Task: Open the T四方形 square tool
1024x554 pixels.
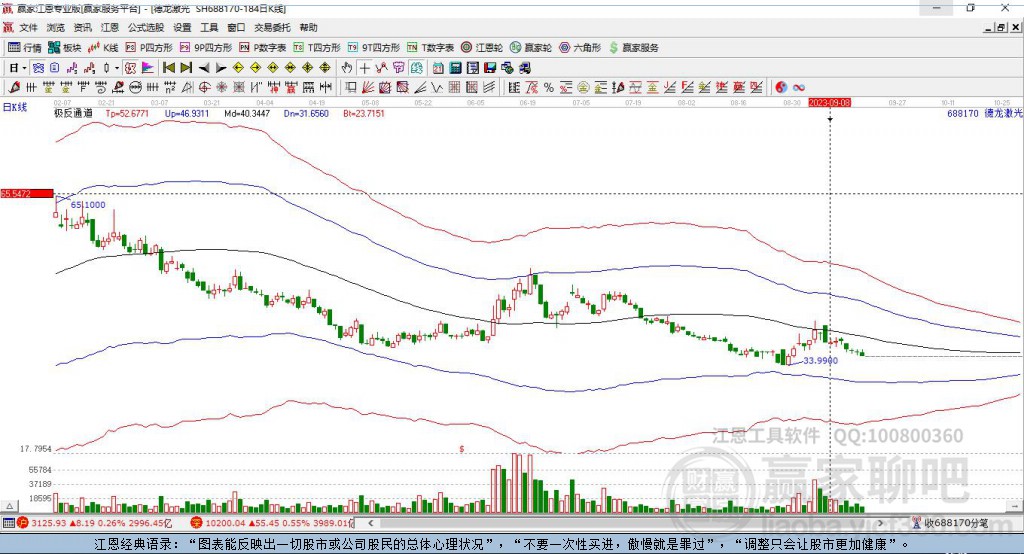Action: [x=317, y=48]
